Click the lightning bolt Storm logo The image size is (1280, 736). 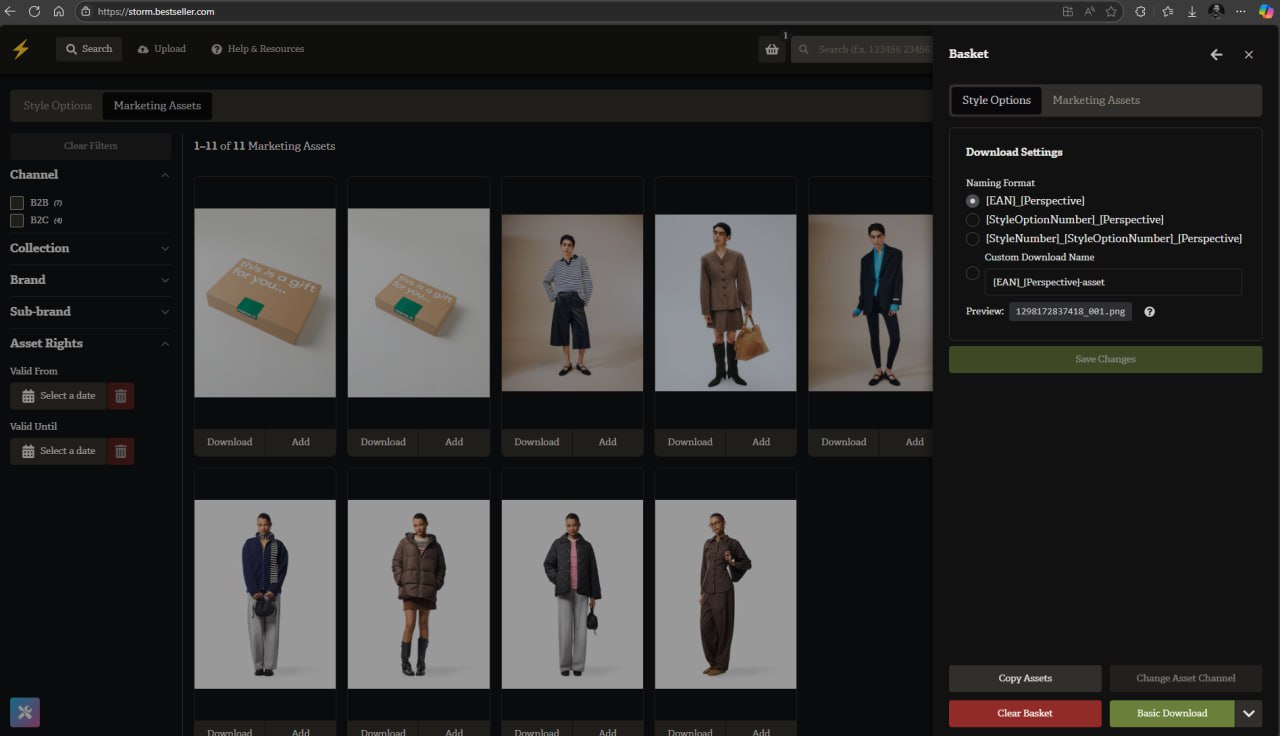pos(20,49)
